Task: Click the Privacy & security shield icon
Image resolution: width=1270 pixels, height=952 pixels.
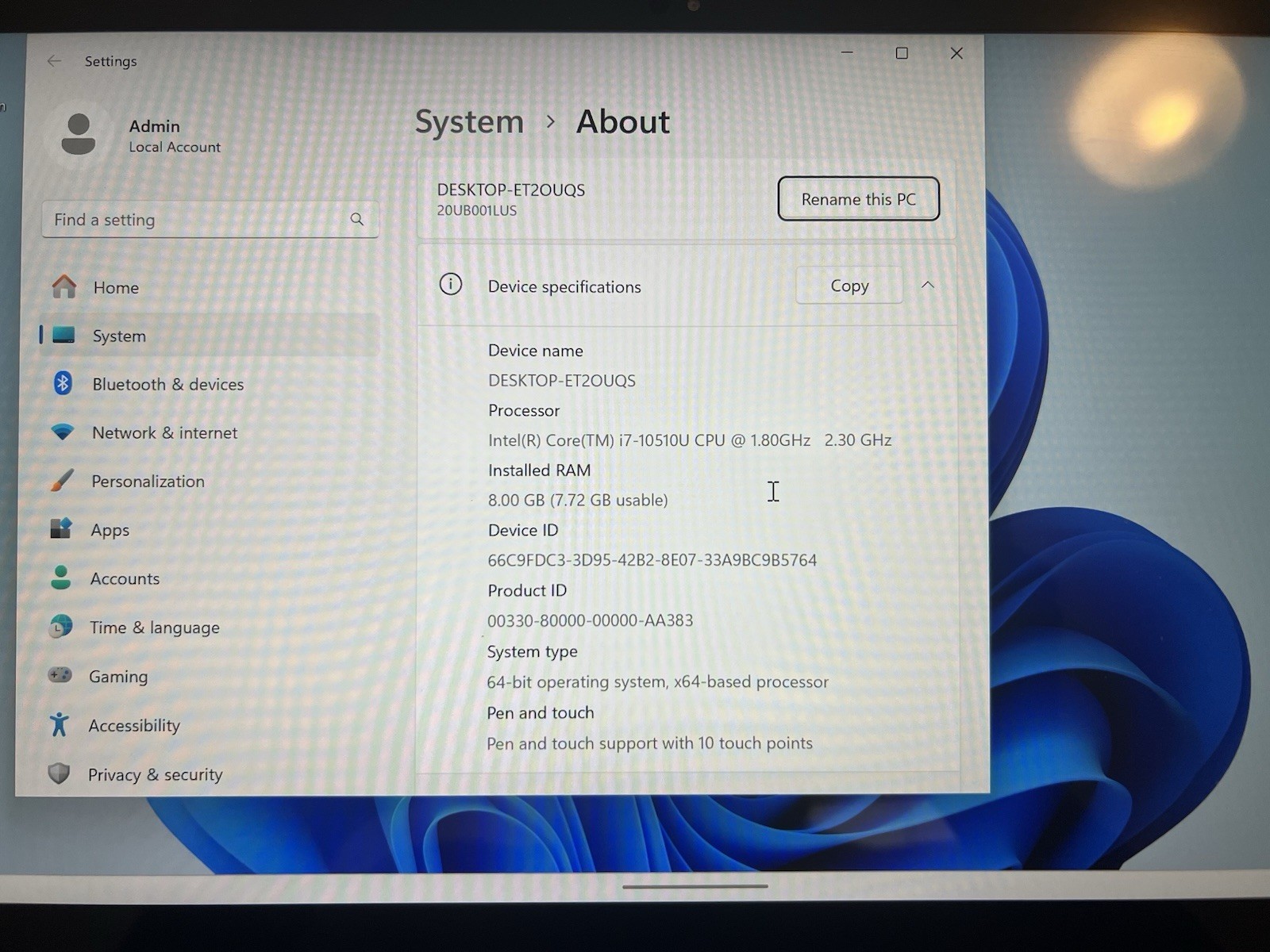Action: tap(59, 773)
